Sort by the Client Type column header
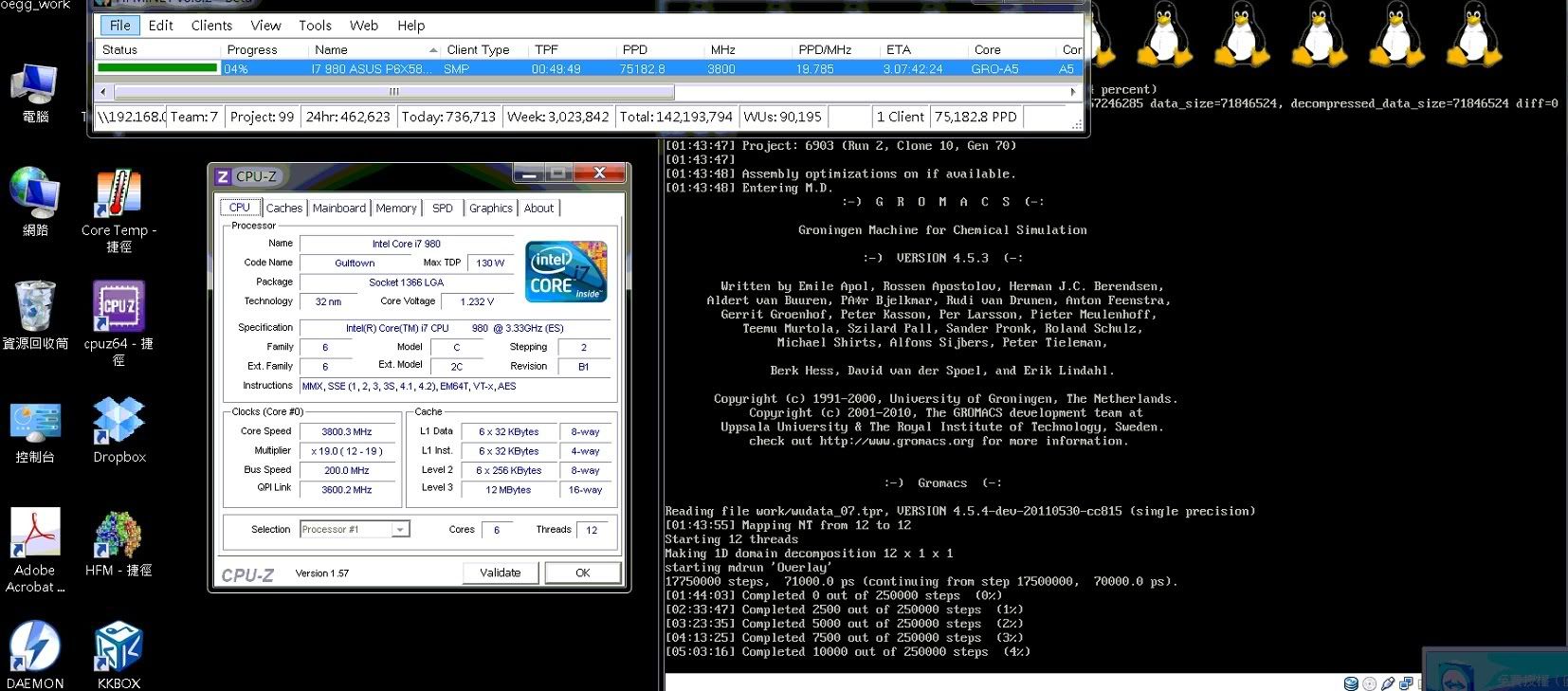Image resolution: width=1568 pixels, height=691 pixels. 484,49
